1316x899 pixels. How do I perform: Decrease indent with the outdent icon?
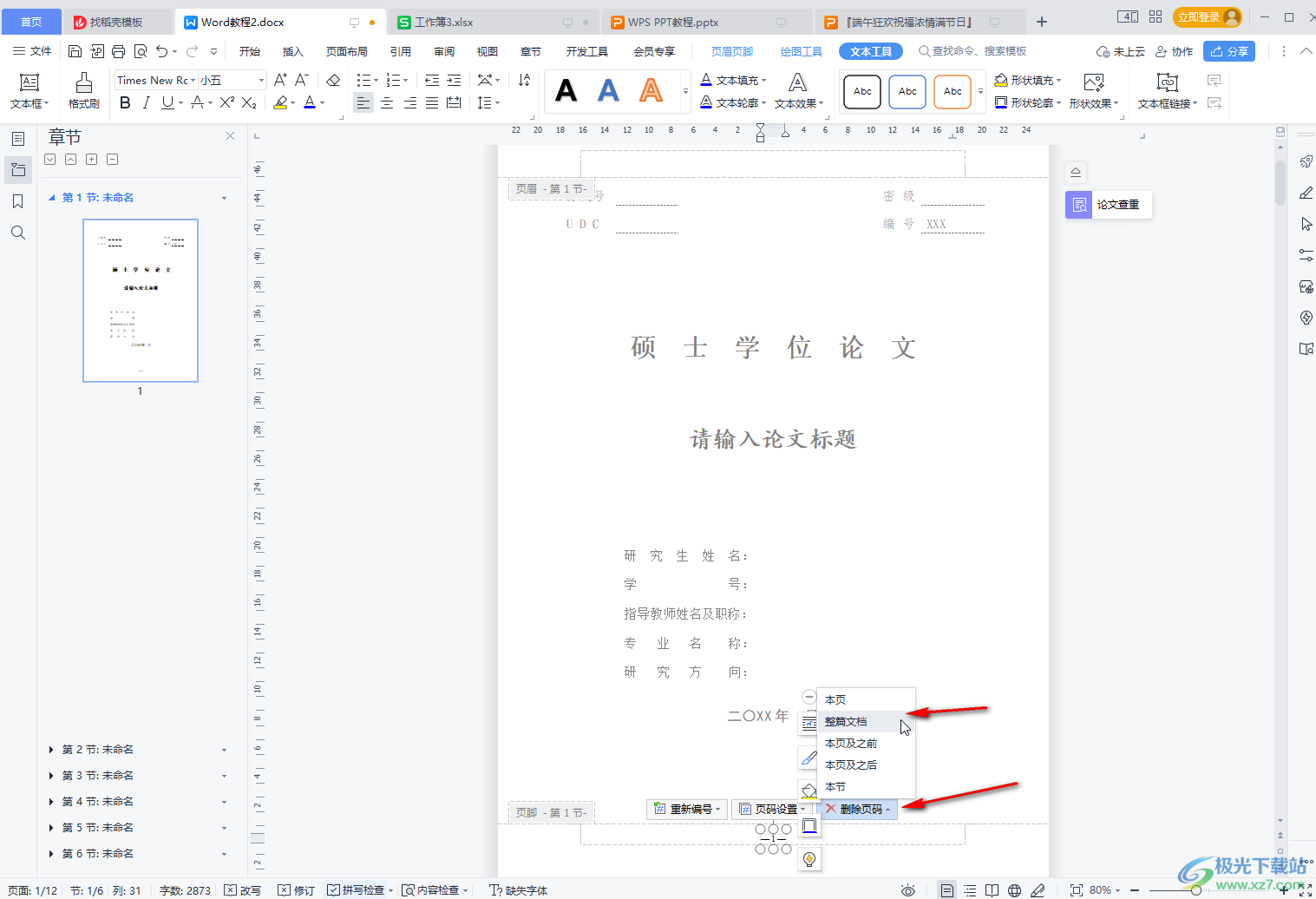(432, 80)
